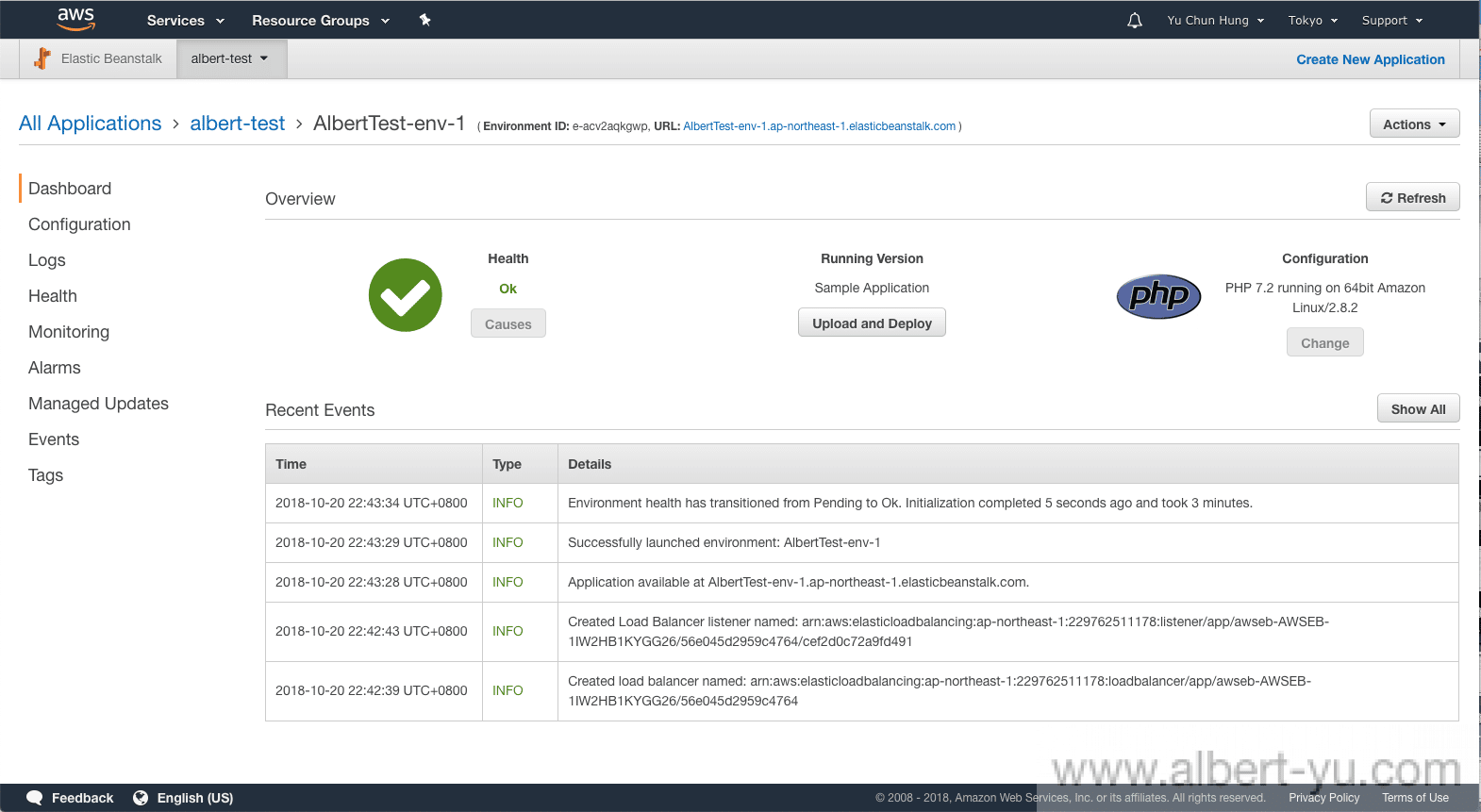Open Privacy Policy link

click(1323, 798)
